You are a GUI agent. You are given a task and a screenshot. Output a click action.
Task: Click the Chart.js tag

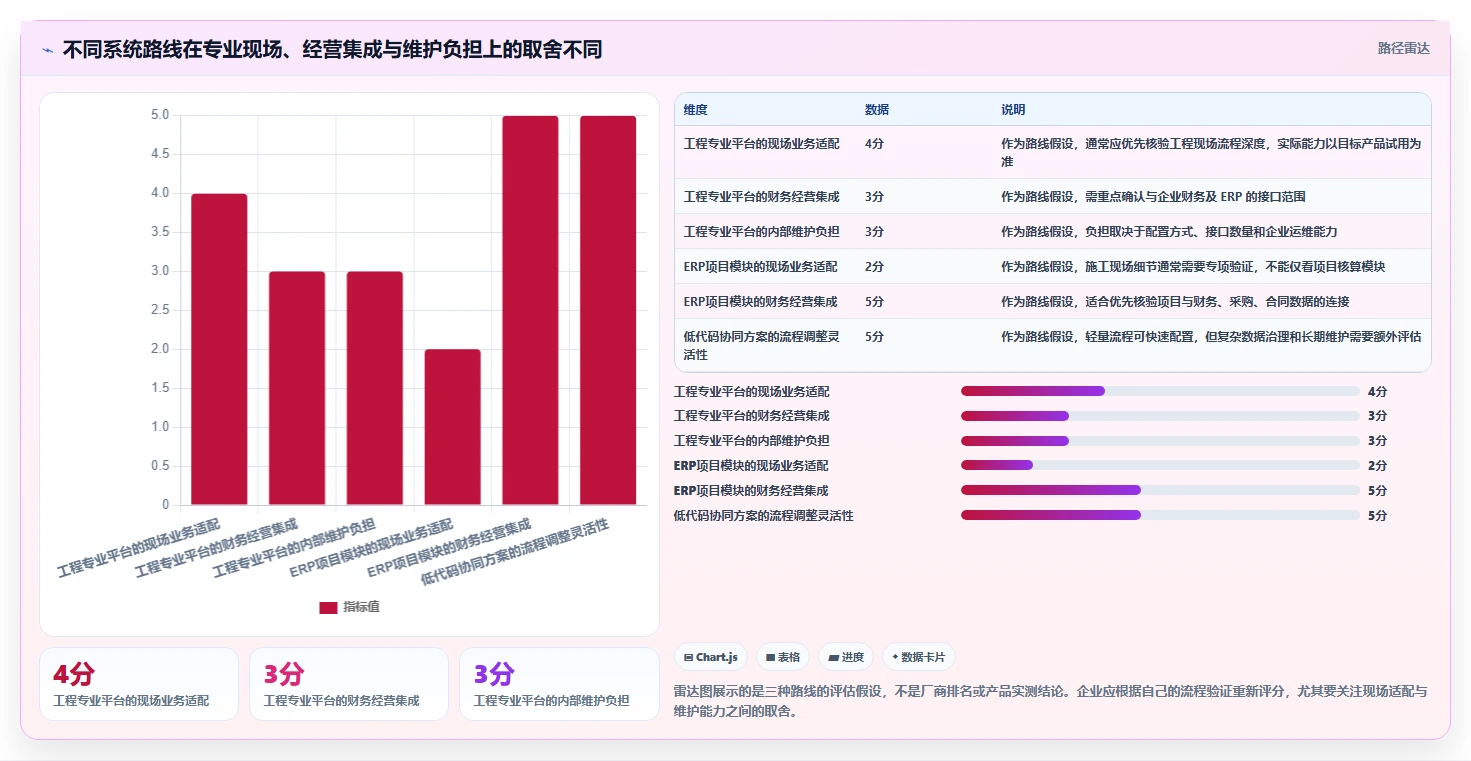(711, 657)
